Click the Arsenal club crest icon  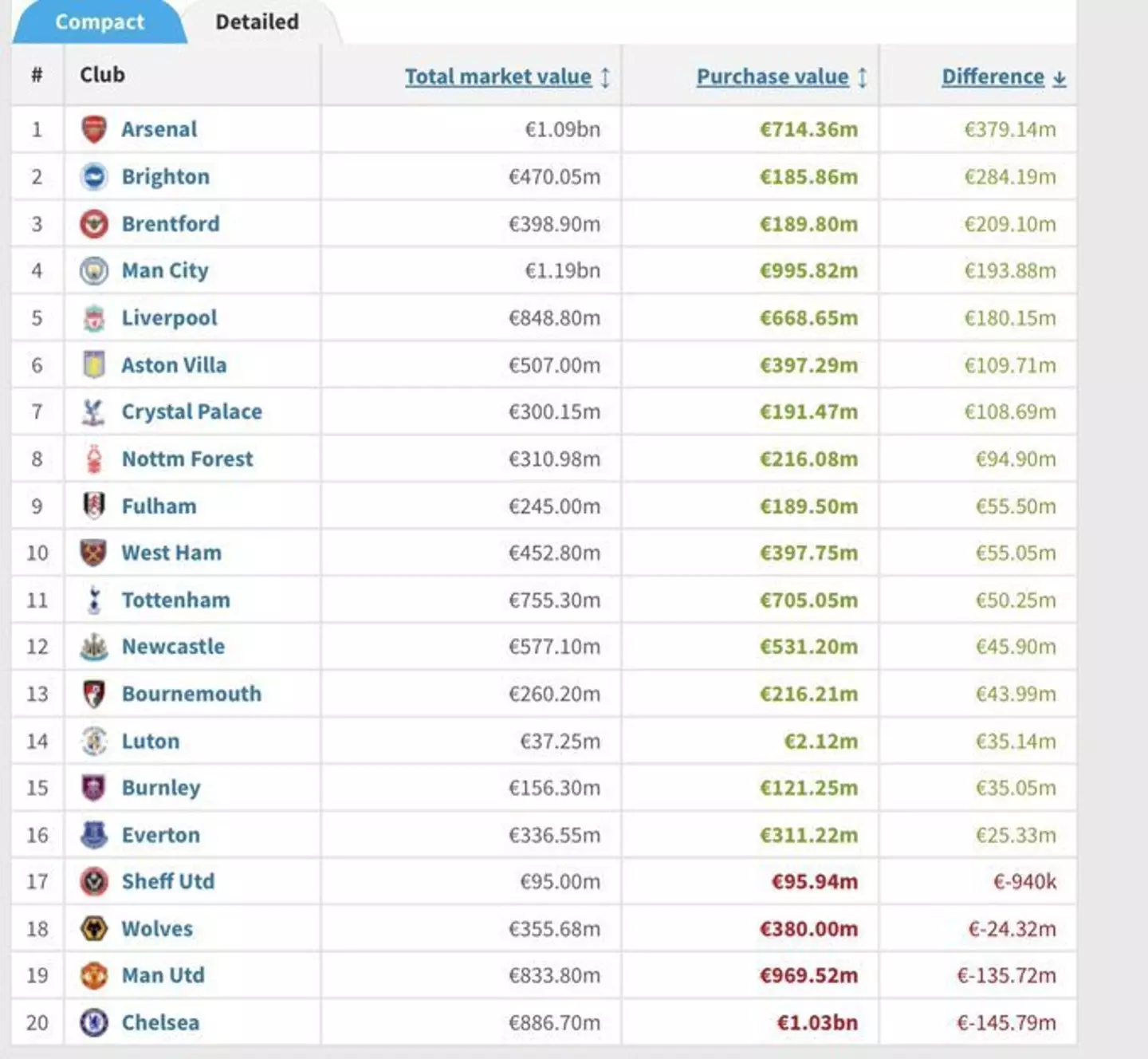(x=94, y=129)
